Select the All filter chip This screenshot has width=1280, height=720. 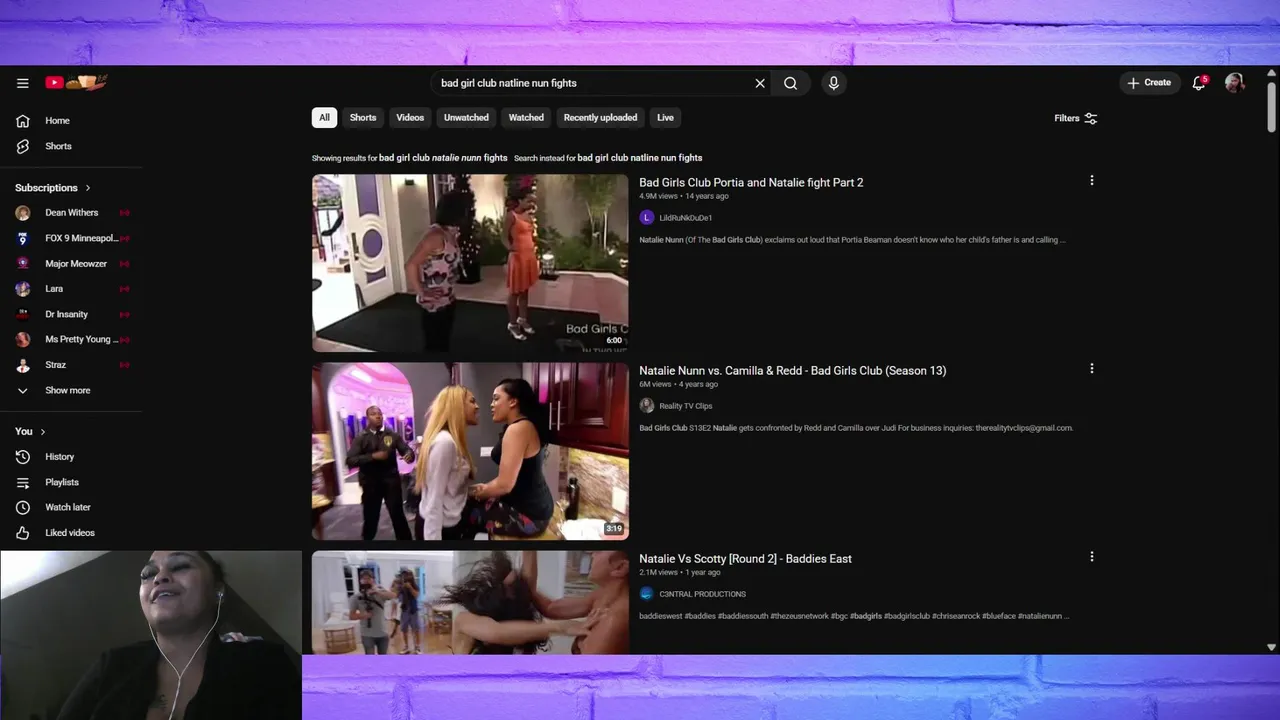coord(324,118)
